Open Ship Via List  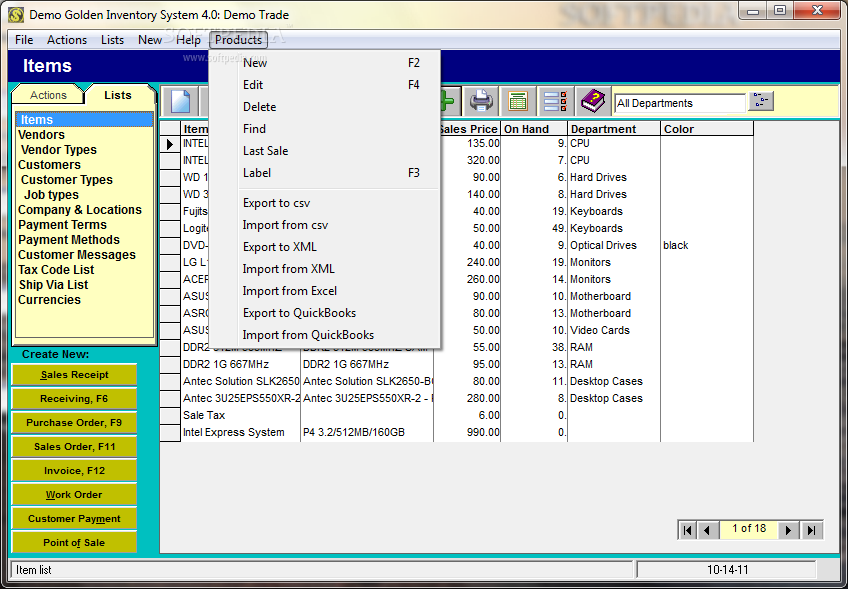(53, 285)
